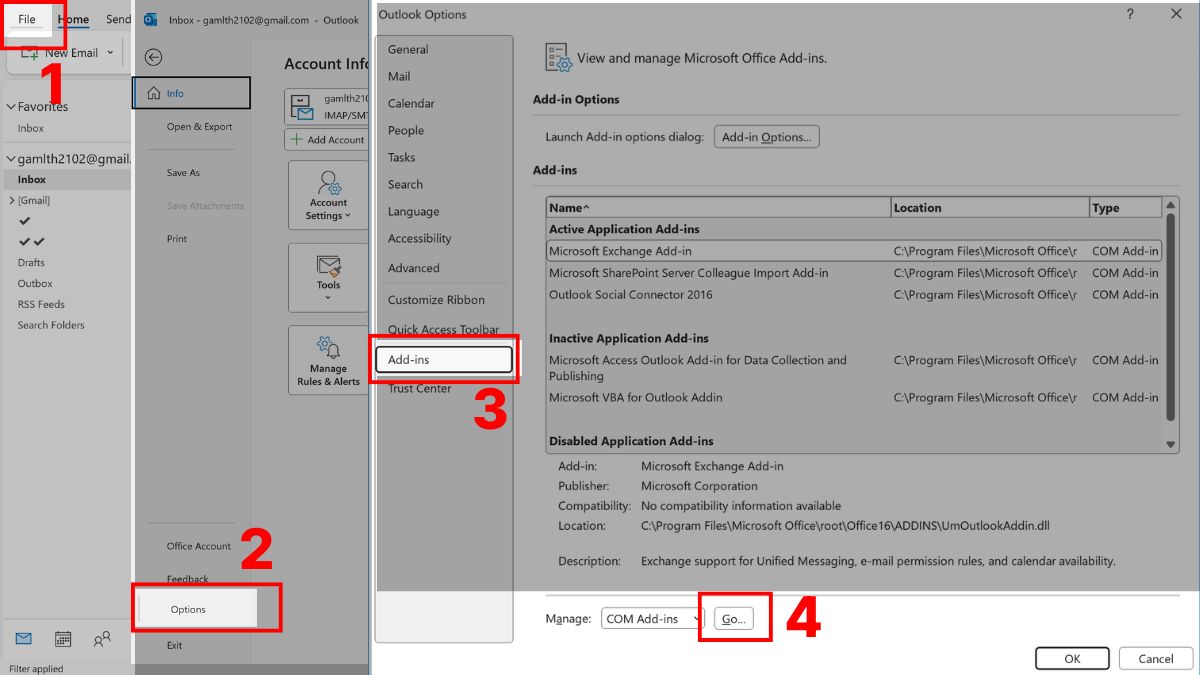The image size is (1200, 675).
Task: Open the bold Inbox folder under gamlth2102 account
Action: [32, 179]
